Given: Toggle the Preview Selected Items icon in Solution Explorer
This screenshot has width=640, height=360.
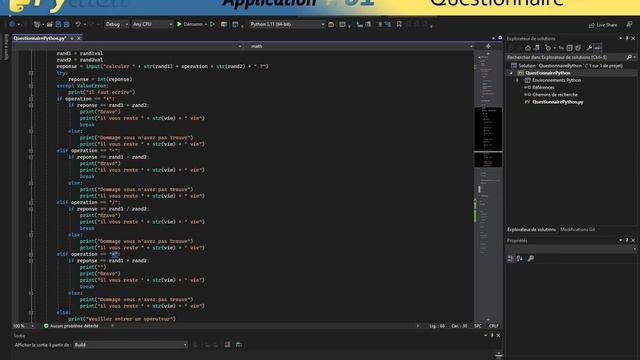Looking at the screenshot, I should tap(598, 48).
